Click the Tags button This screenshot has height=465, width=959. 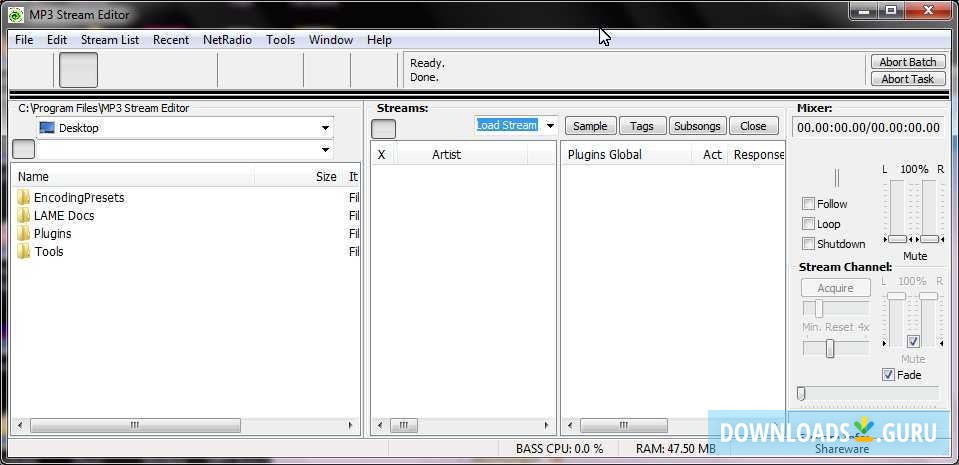tap(642, 126)
